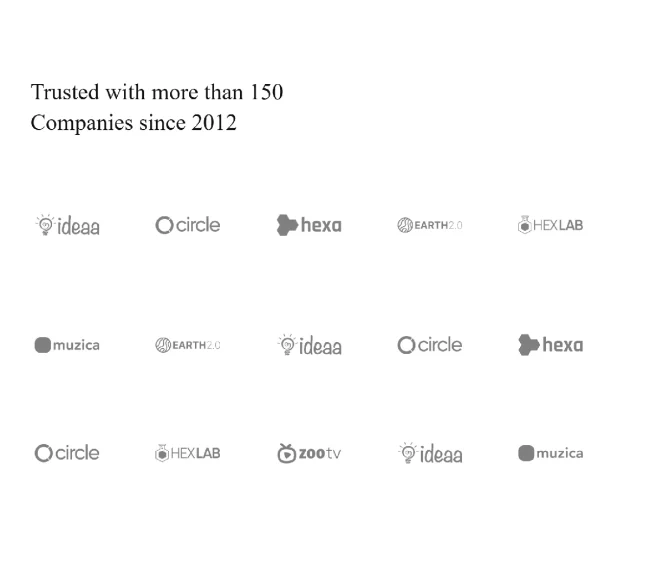The width and height of the screenshot is (650, 561).
Task: Click the zootv TV icon
Action: [x=286, y=453]
